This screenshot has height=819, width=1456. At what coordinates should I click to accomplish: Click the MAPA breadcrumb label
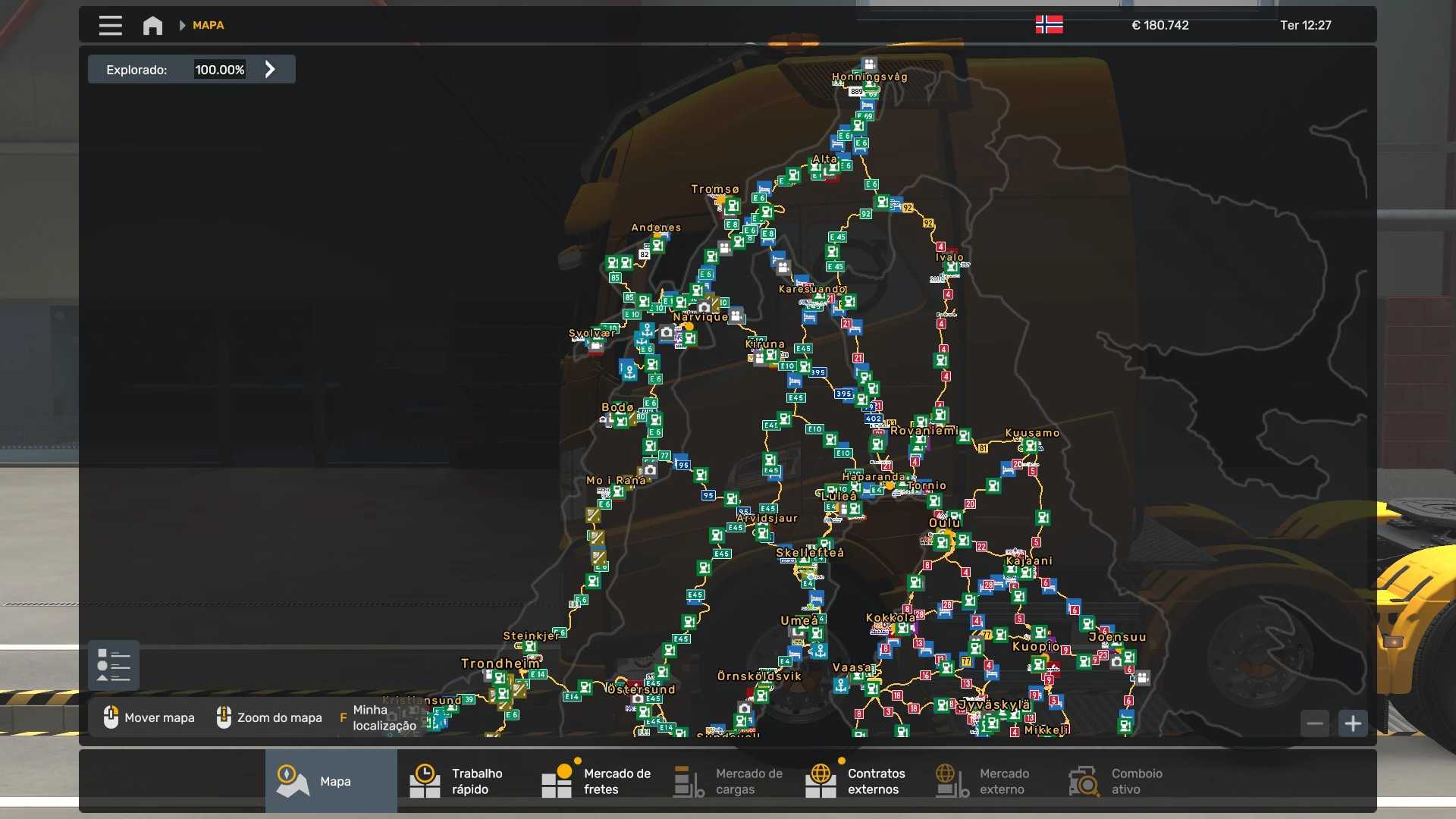coord(208,25)
